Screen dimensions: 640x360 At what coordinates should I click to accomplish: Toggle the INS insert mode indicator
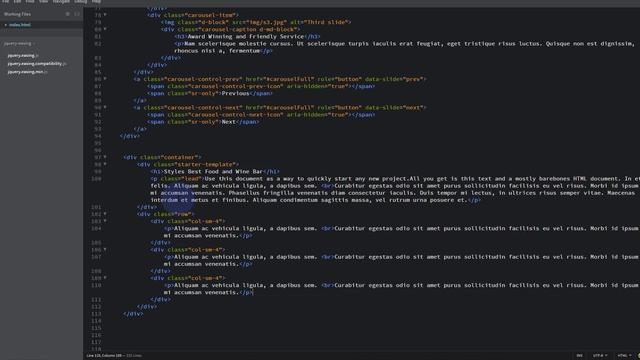(x=579, y=356)
